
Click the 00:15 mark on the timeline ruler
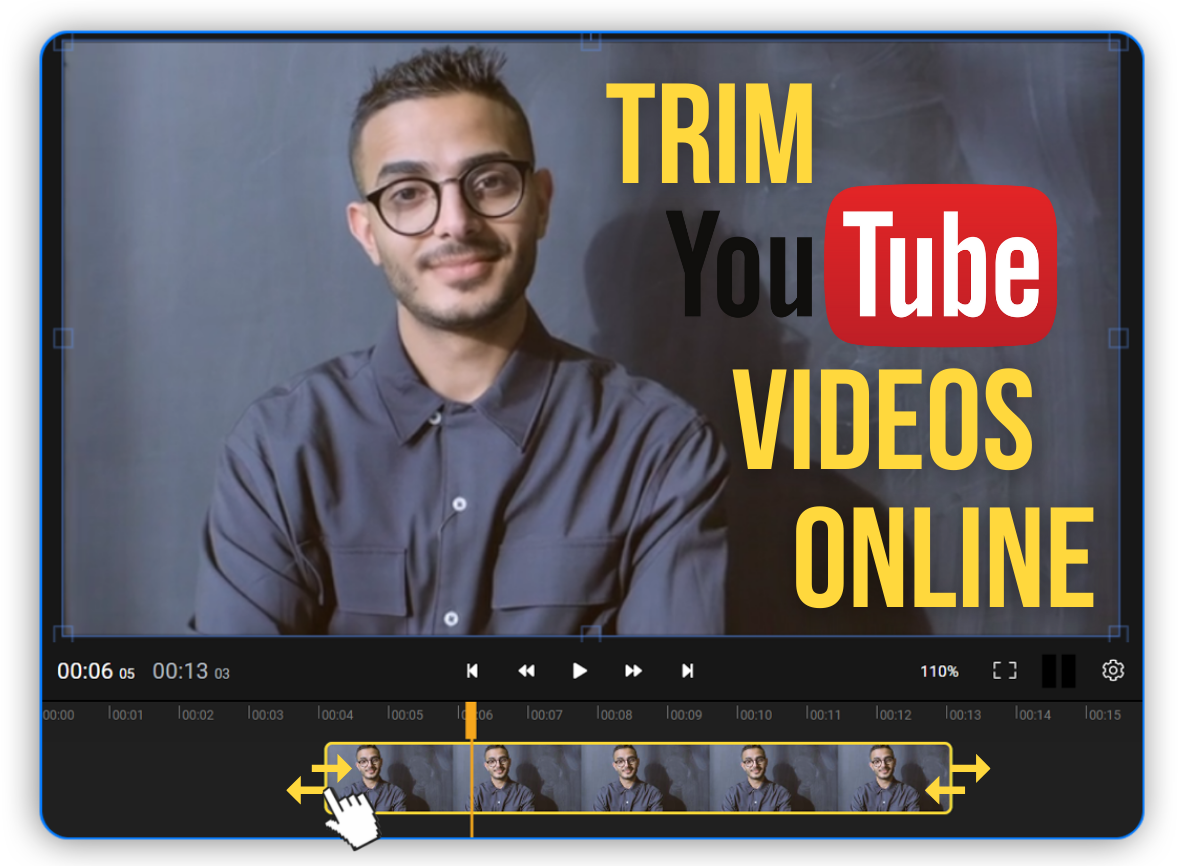click(x=1103, y=714)
